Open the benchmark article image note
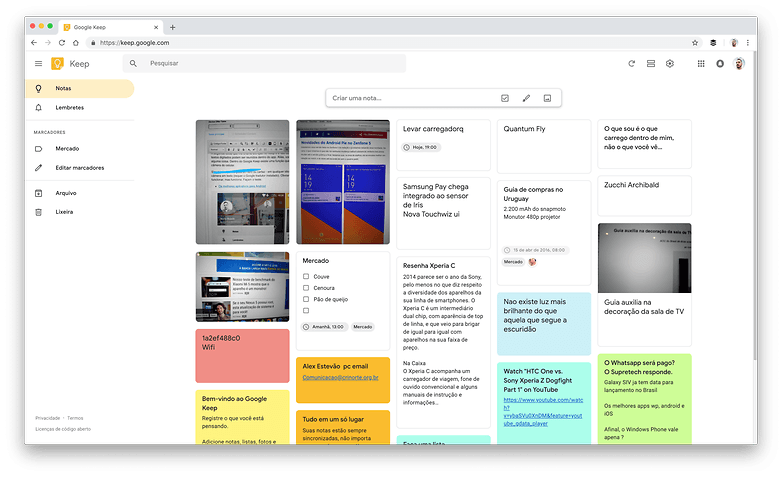Screen dimensions: 782x477 coord(242,287)
